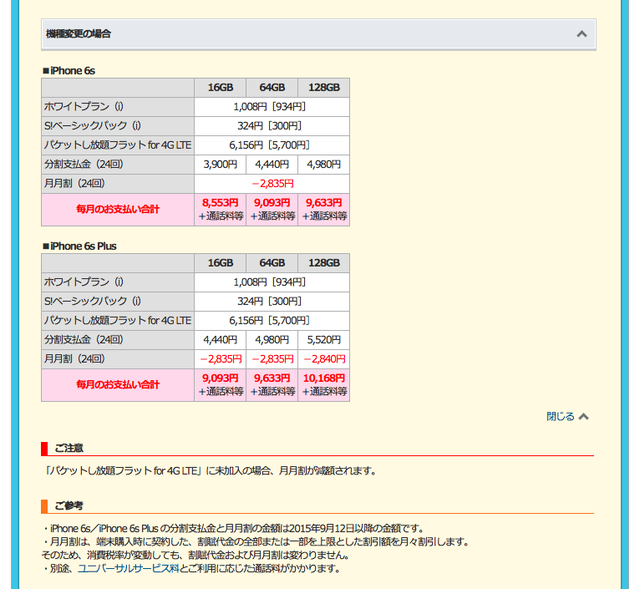Select 64GB column header in iPhone 6s Plus table

tap(272, 263)
